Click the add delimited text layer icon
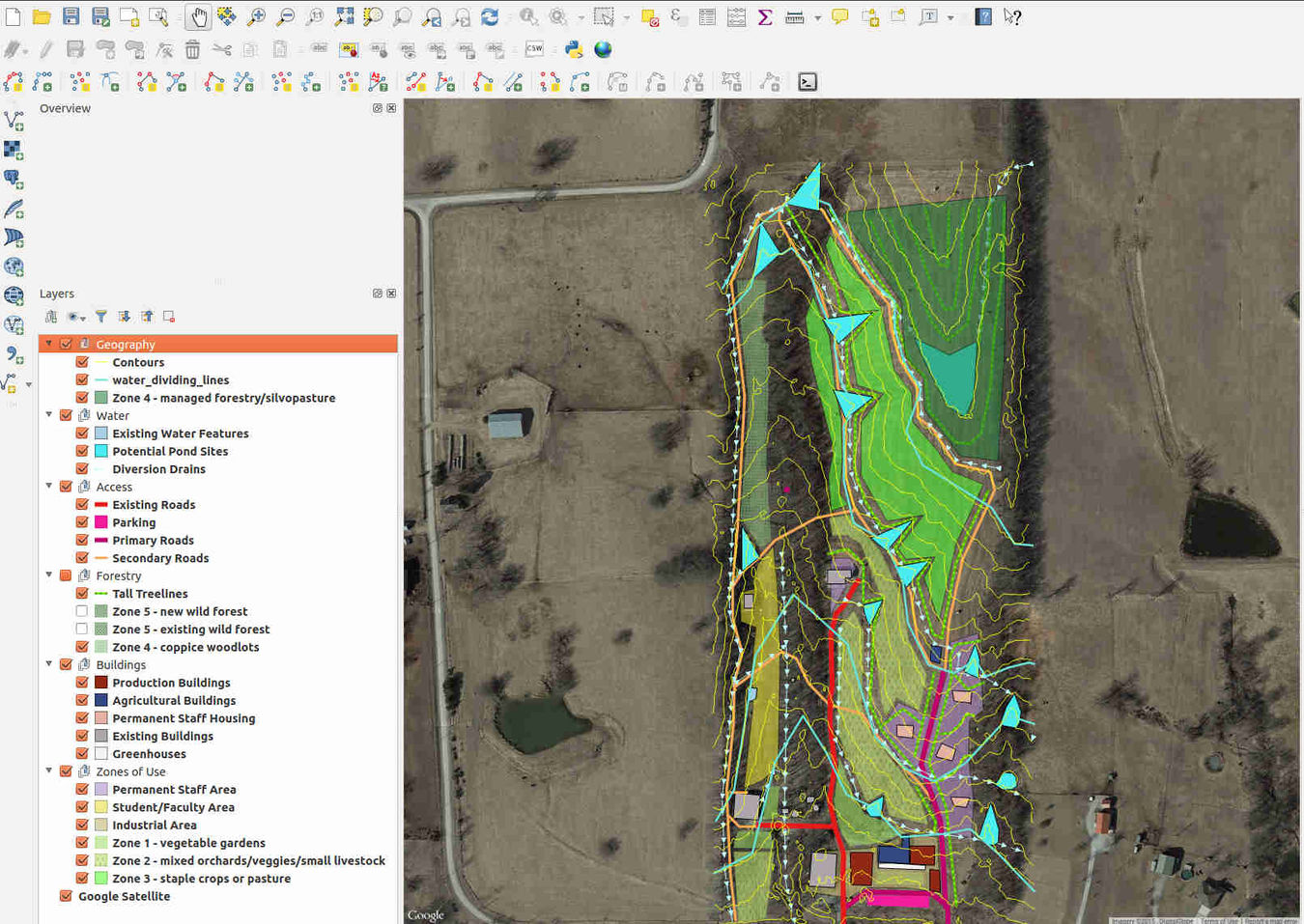The height and width of the screenshot is (924, 1304). [14, 354]
